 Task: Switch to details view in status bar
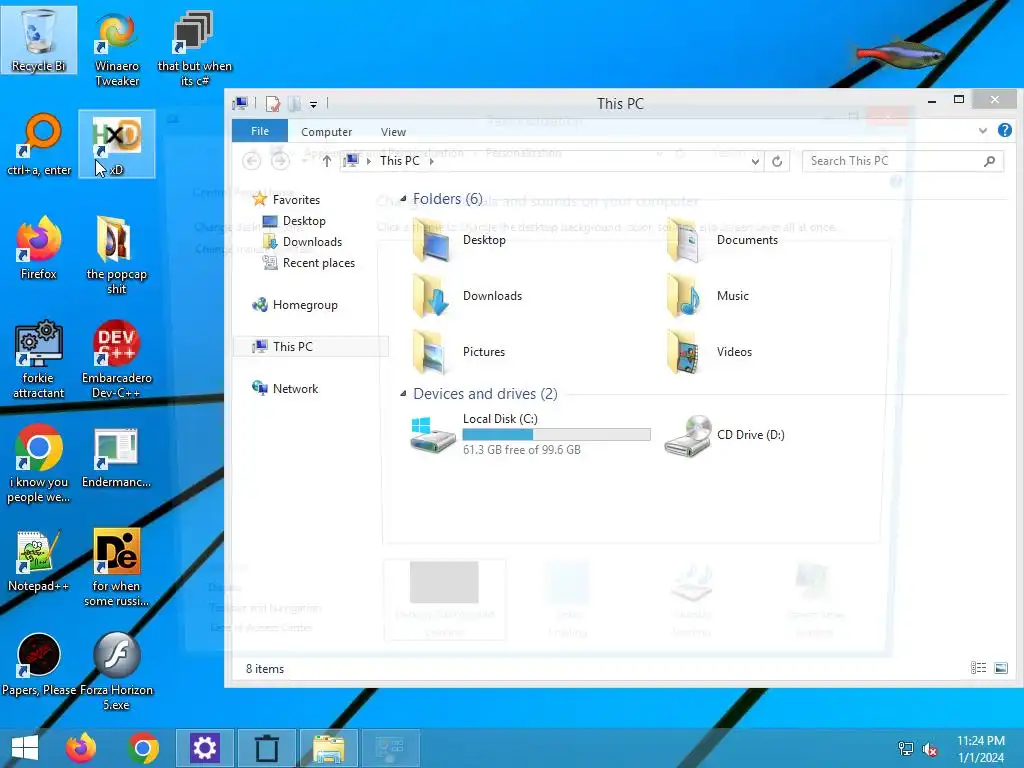tap(978, 667)
